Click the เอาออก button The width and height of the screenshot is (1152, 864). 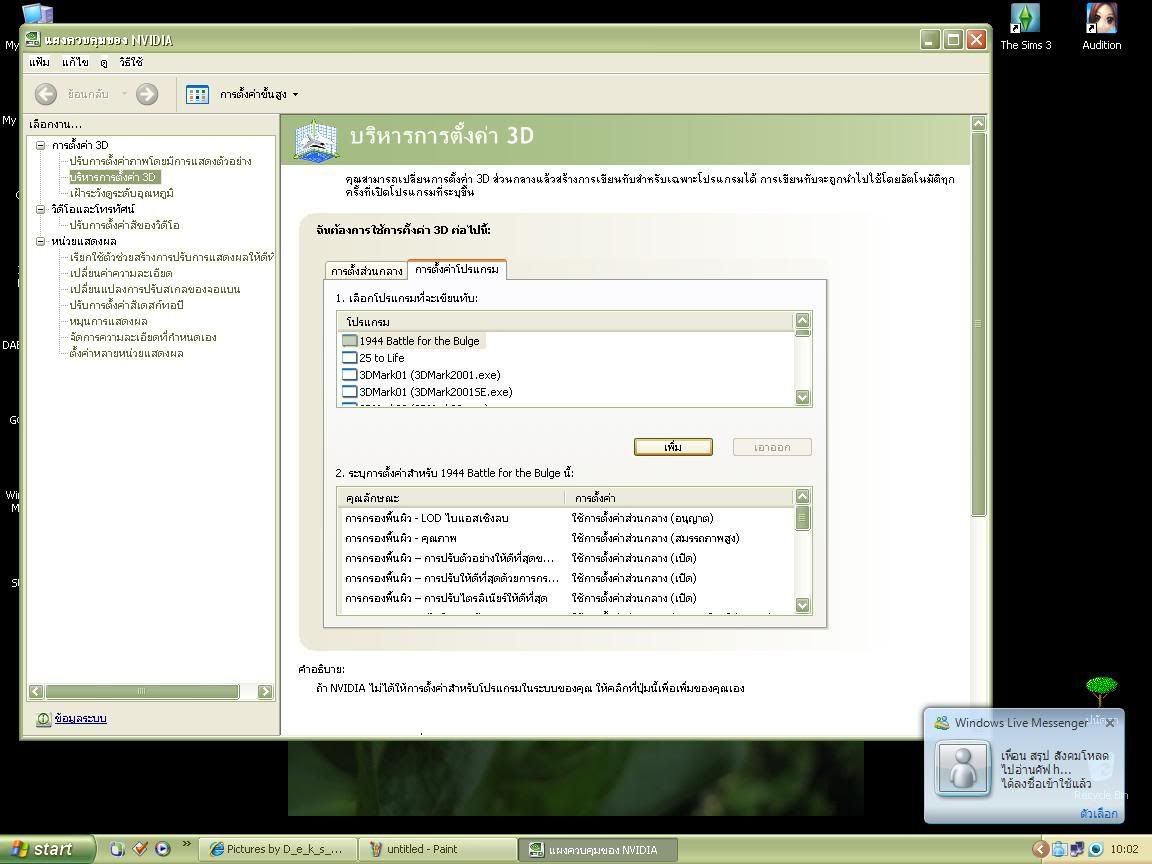click(x=772, y=447)
